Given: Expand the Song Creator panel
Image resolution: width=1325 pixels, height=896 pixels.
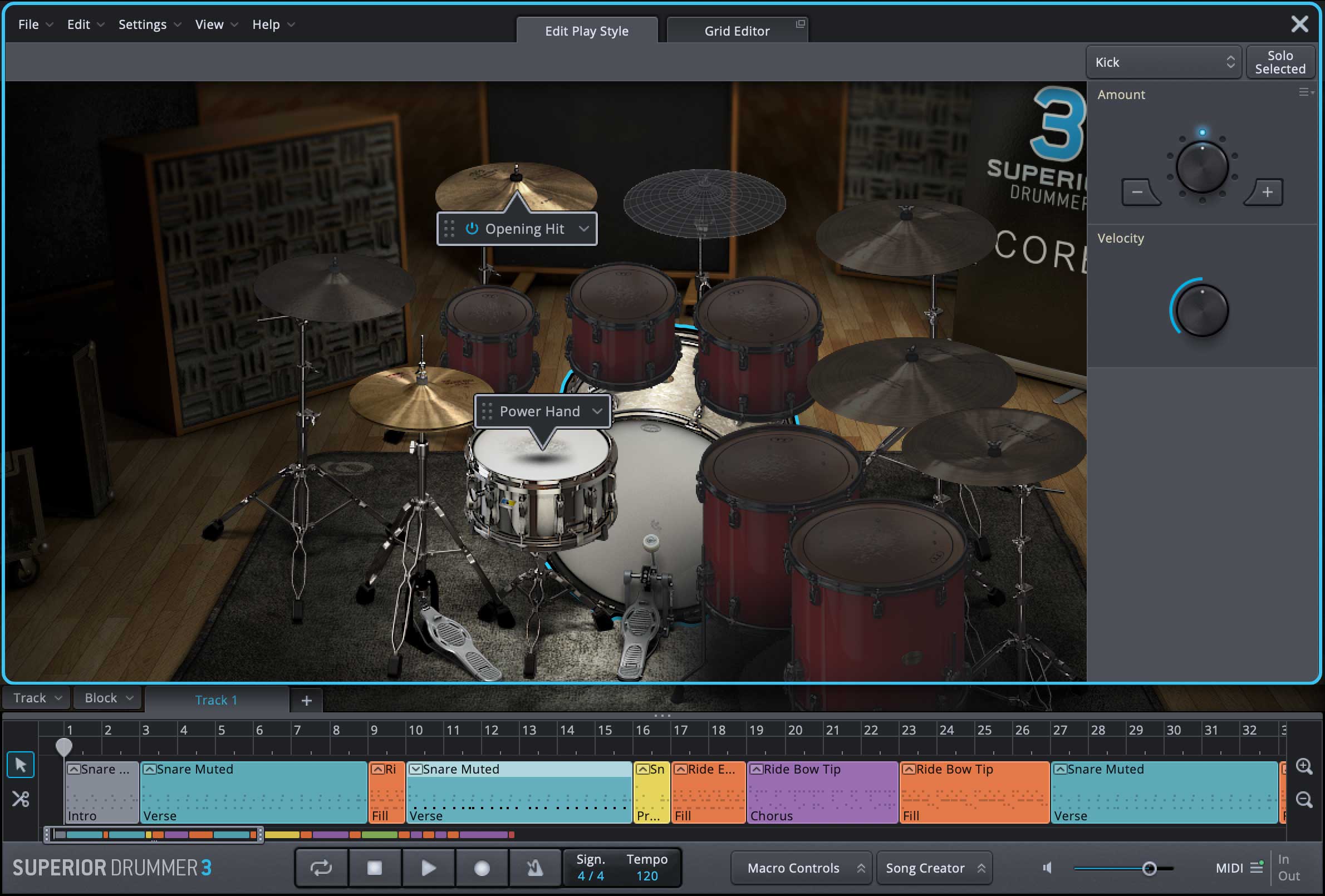Looking at the screenshot, I should [933, 868].
